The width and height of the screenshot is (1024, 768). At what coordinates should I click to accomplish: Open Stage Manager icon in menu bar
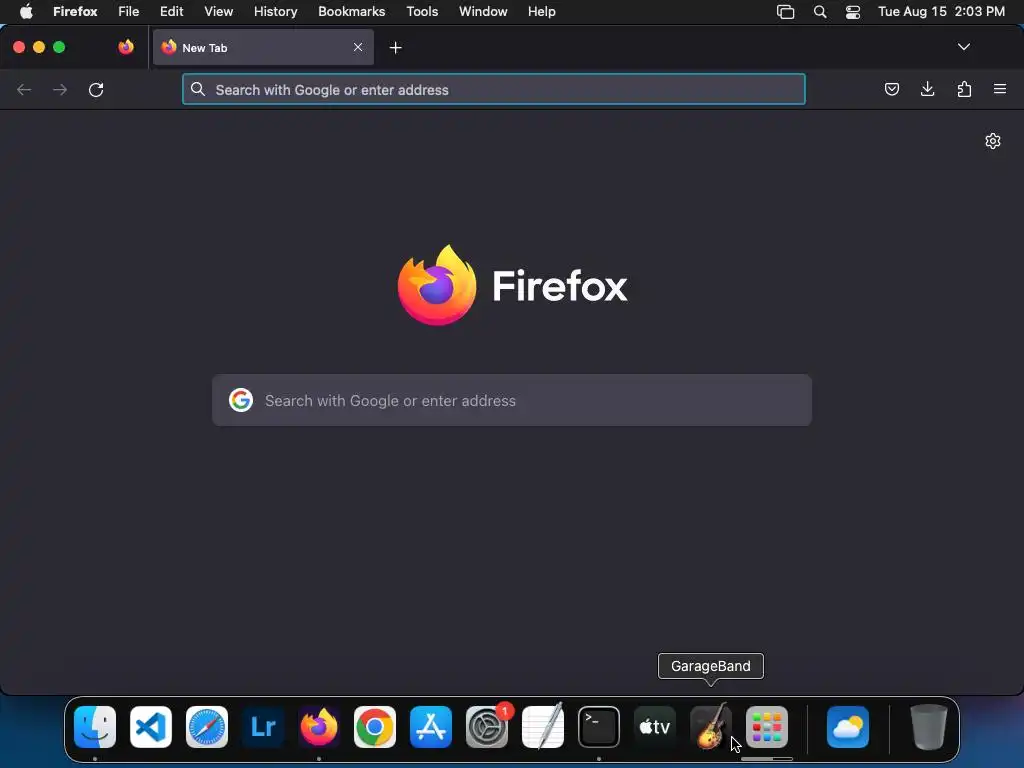786,12
